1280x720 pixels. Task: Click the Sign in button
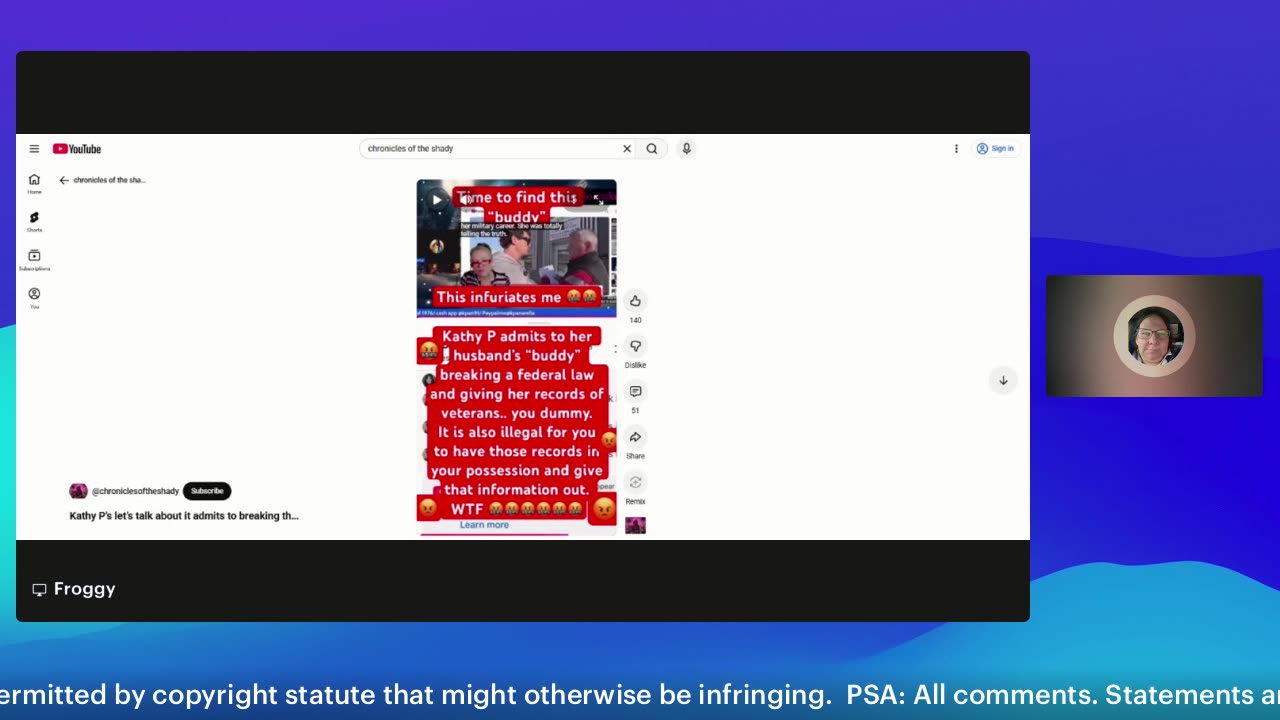[995, 149]
